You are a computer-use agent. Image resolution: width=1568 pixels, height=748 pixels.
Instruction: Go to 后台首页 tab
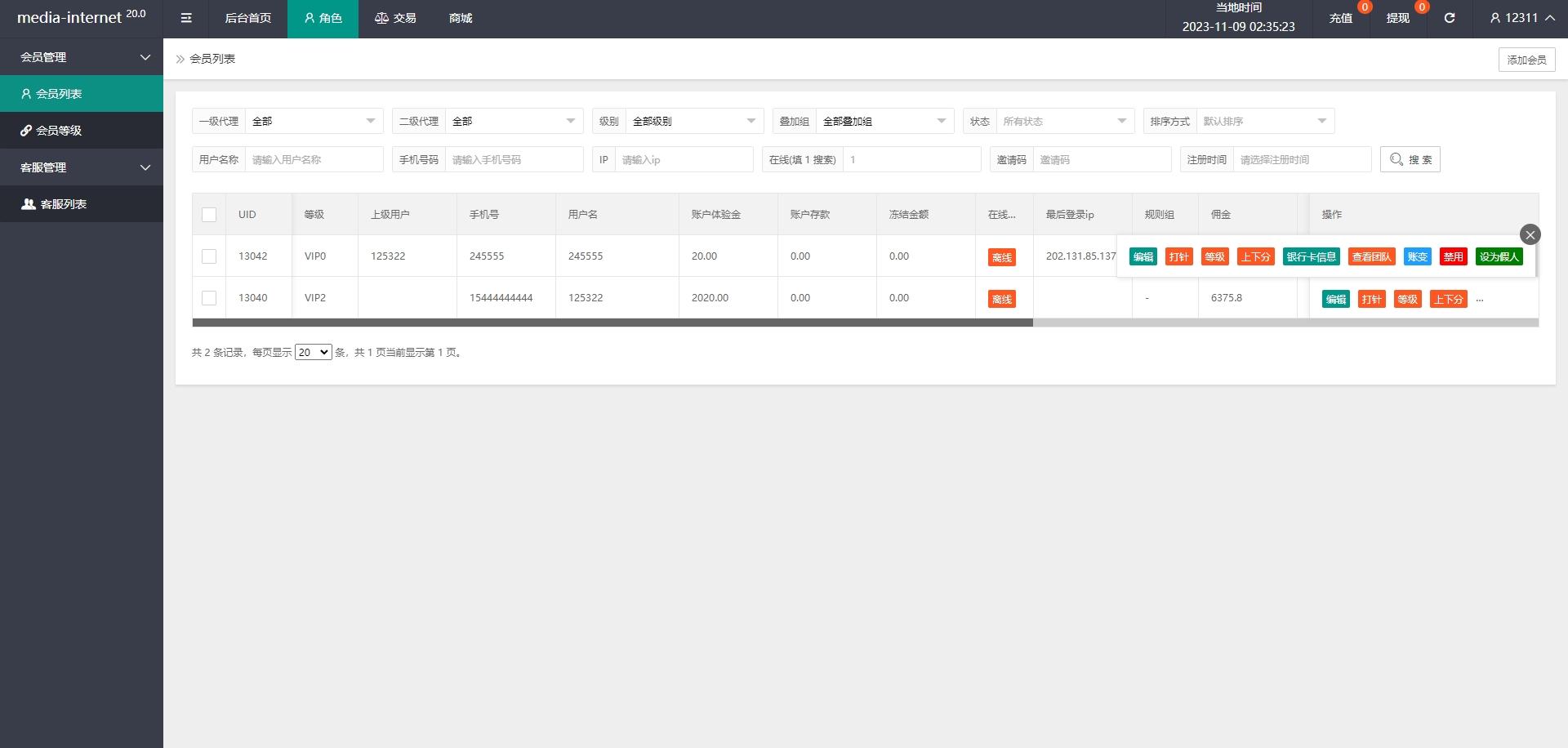(x=248, y=18)
